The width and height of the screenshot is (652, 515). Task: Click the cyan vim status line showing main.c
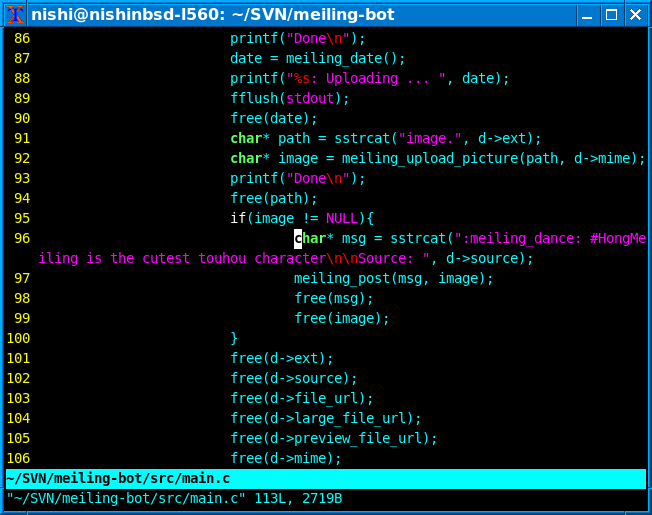click(x=325, y=478)
